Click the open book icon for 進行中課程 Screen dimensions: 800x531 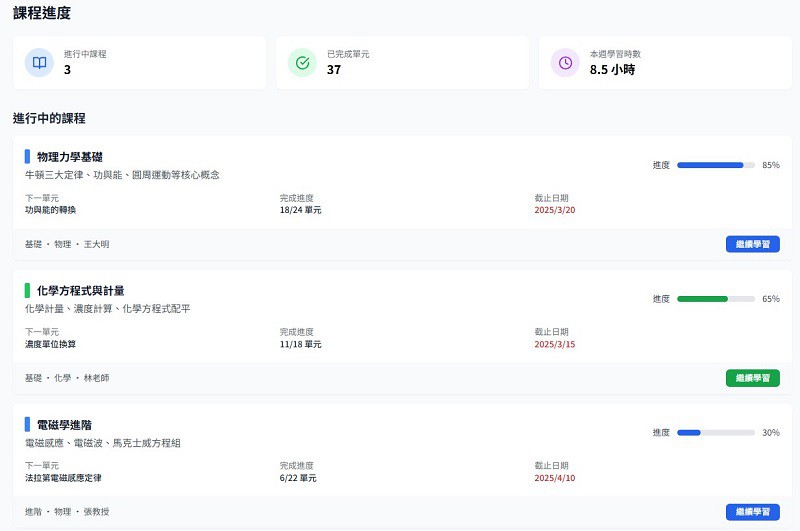tap(39, 63)
